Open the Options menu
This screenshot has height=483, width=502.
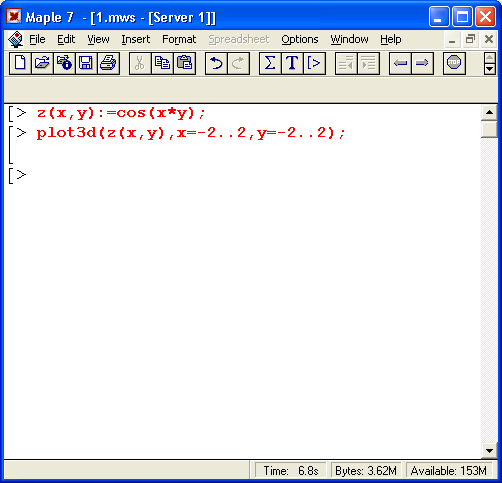pos(300,39)
